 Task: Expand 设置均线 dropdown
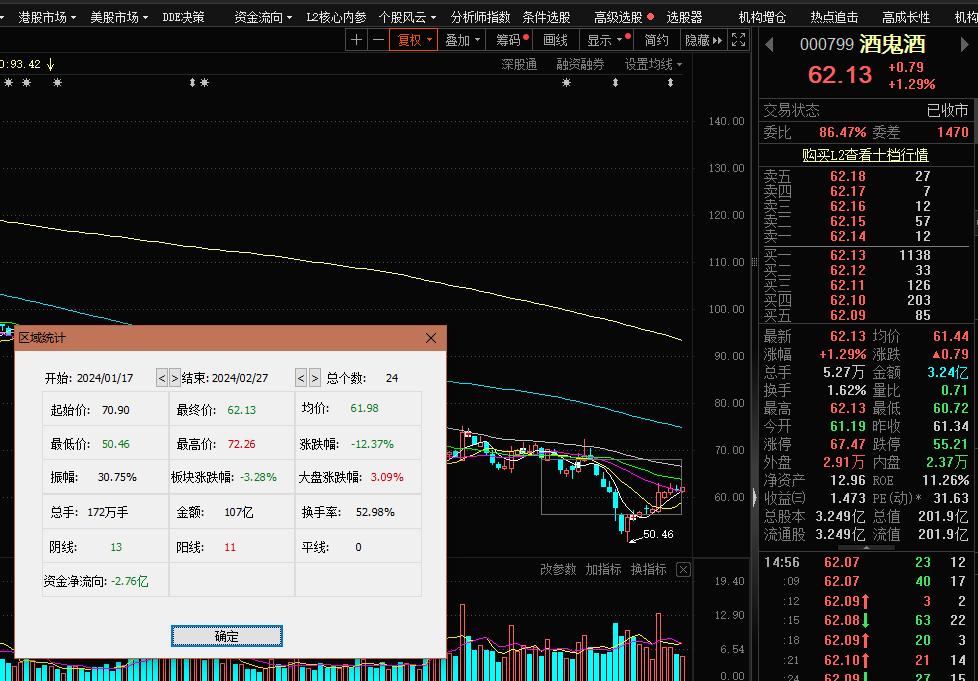click(654, 64)
